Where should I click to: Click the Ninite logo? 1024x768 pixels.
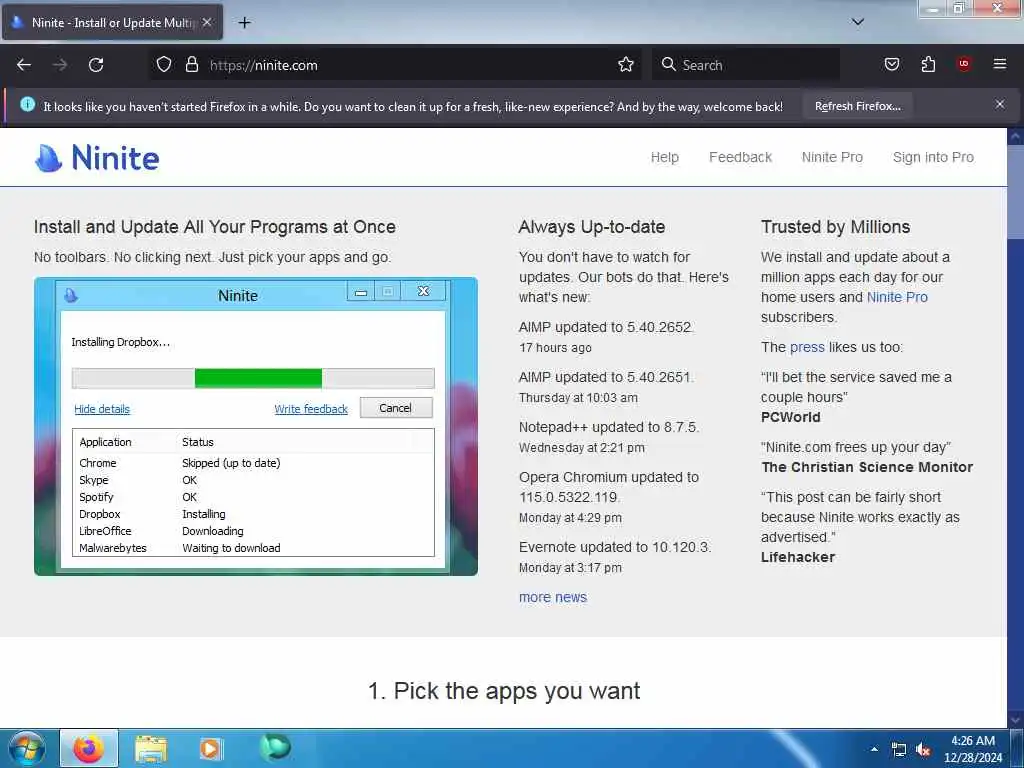click(97, 158)
